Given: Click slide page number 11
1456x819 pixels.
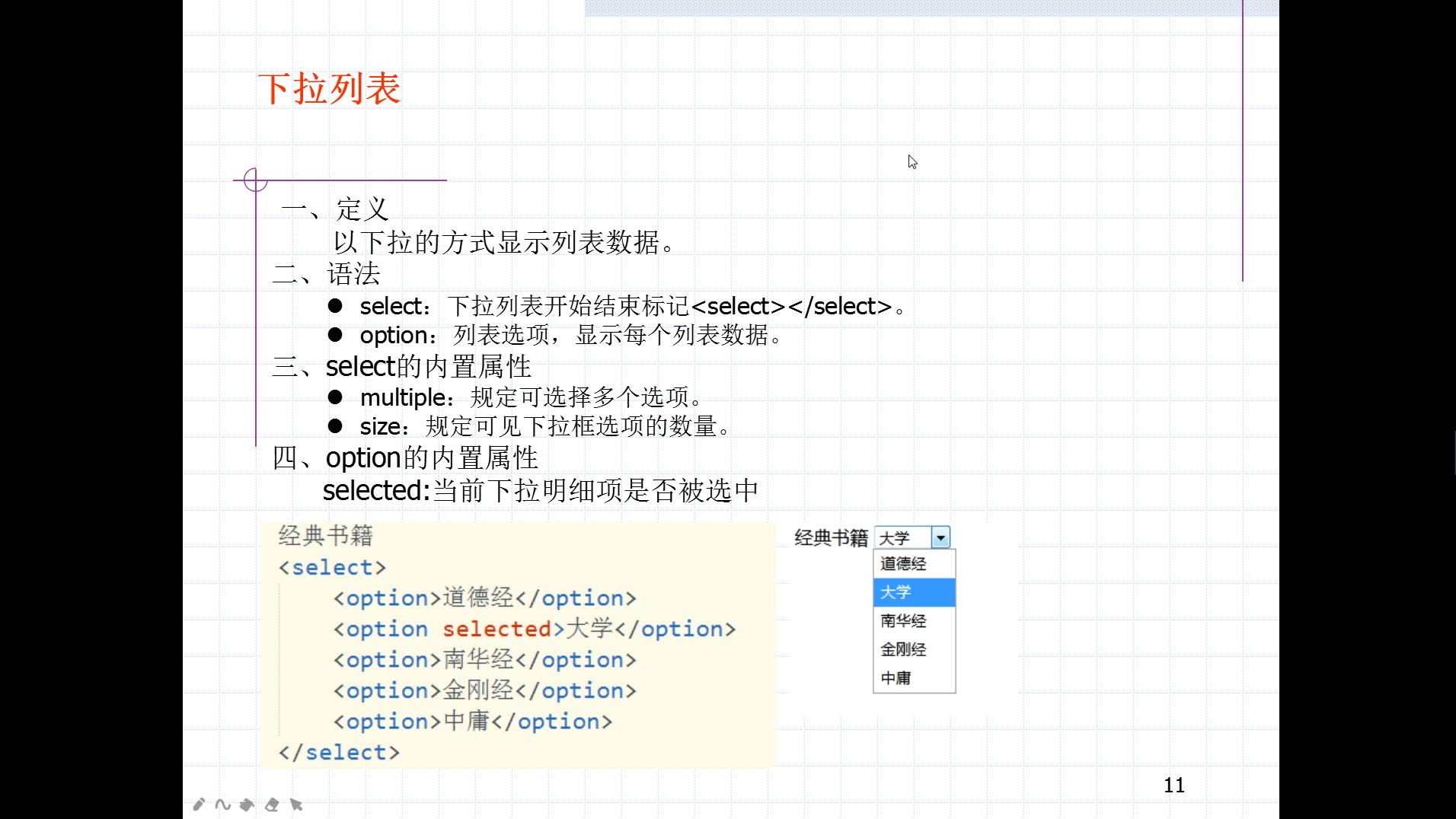Looking at the screenshot, I should [1173, 785].
